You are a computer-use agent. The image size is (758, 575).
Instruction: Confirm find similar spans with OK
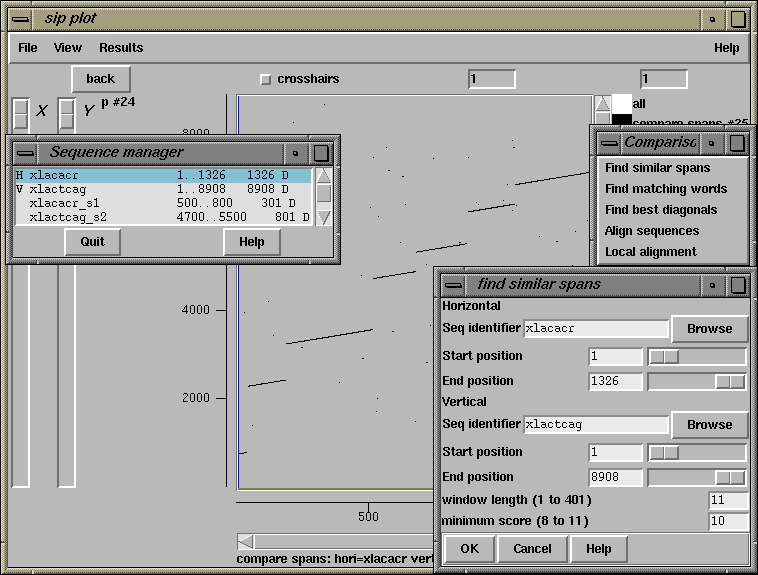coord(469,548)
